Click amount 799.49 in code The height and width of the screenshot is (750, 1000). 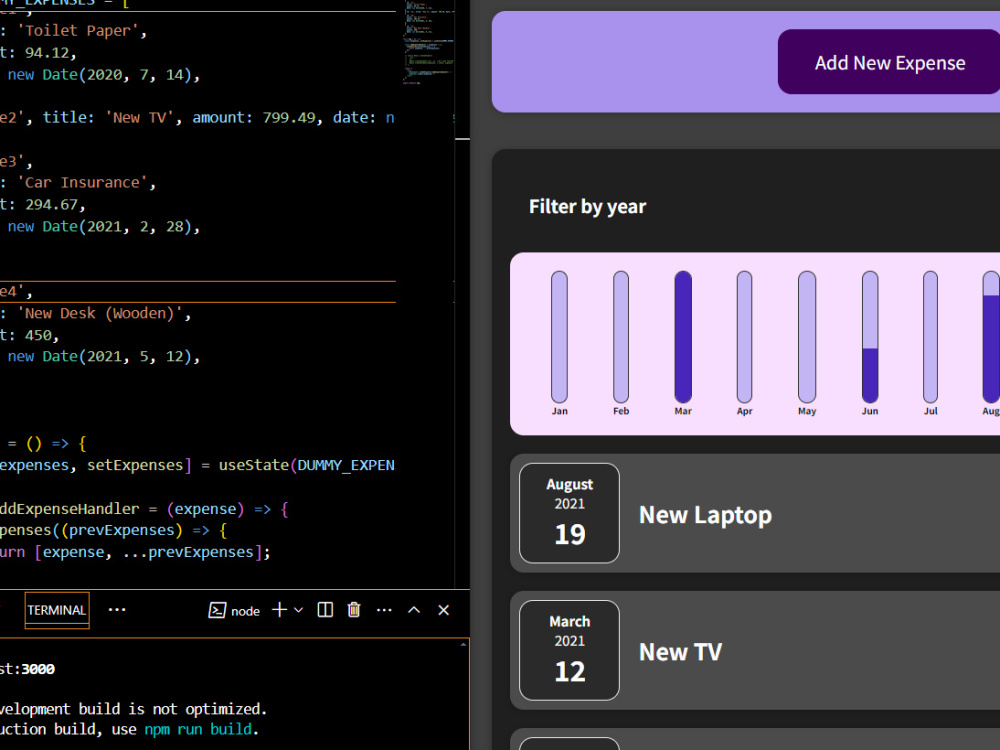pos(289,117)
